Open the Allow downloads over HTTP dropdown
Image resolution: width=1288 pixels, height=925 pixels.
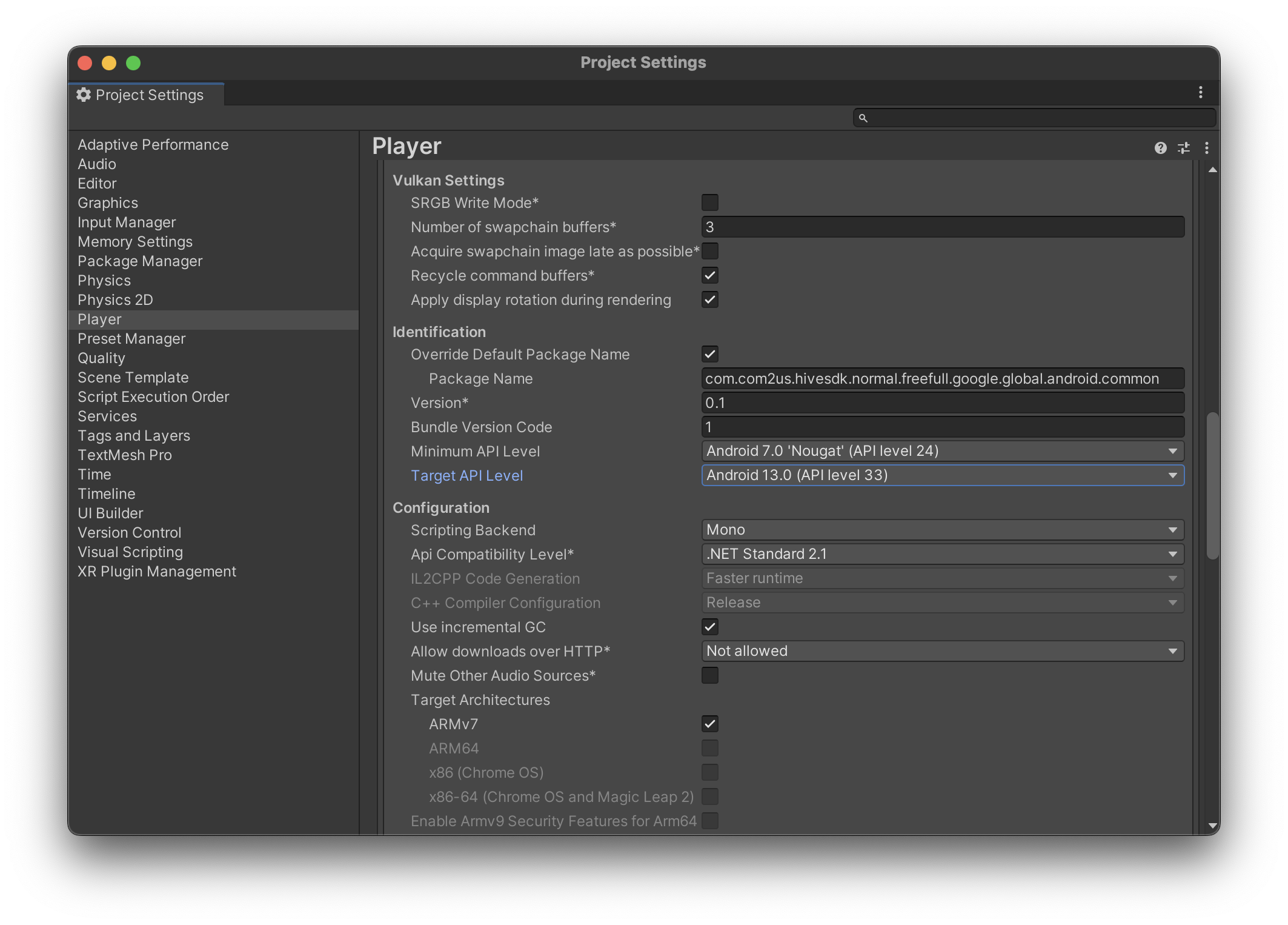point(942,651)
